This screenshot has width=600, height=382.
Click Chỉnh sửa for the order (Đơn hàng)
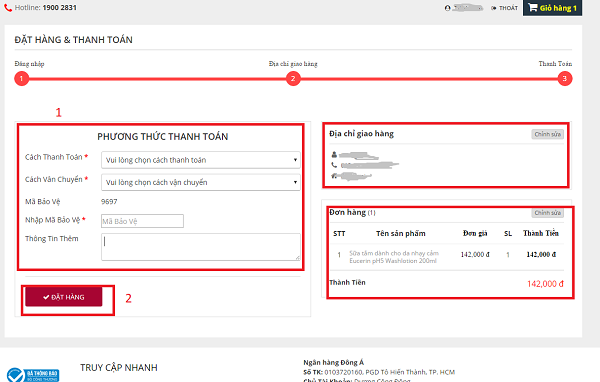point(548,213)
